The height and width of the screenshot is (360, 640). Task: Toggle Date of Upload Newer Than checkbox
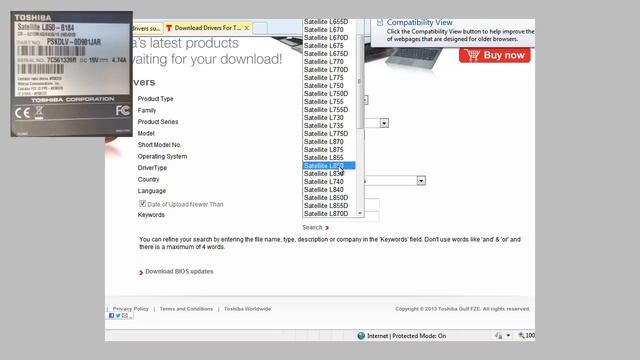pyautogui.click(x=142, y=203)
